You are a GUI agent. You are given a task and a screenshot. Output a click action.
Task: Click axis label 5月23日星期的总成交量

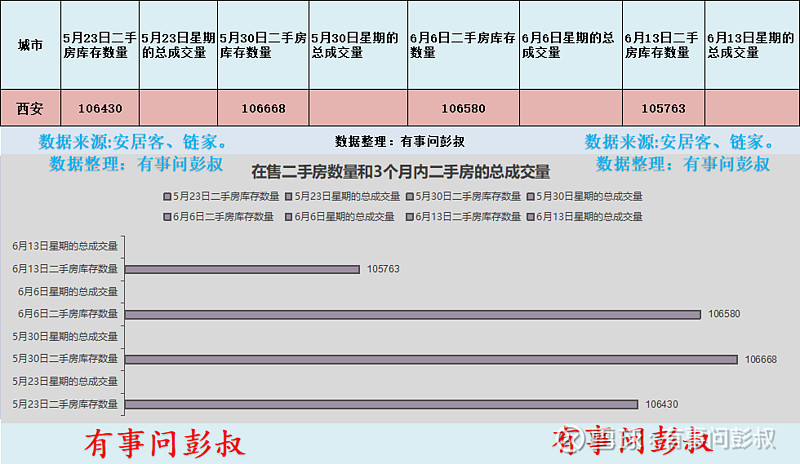pos(65,381)
